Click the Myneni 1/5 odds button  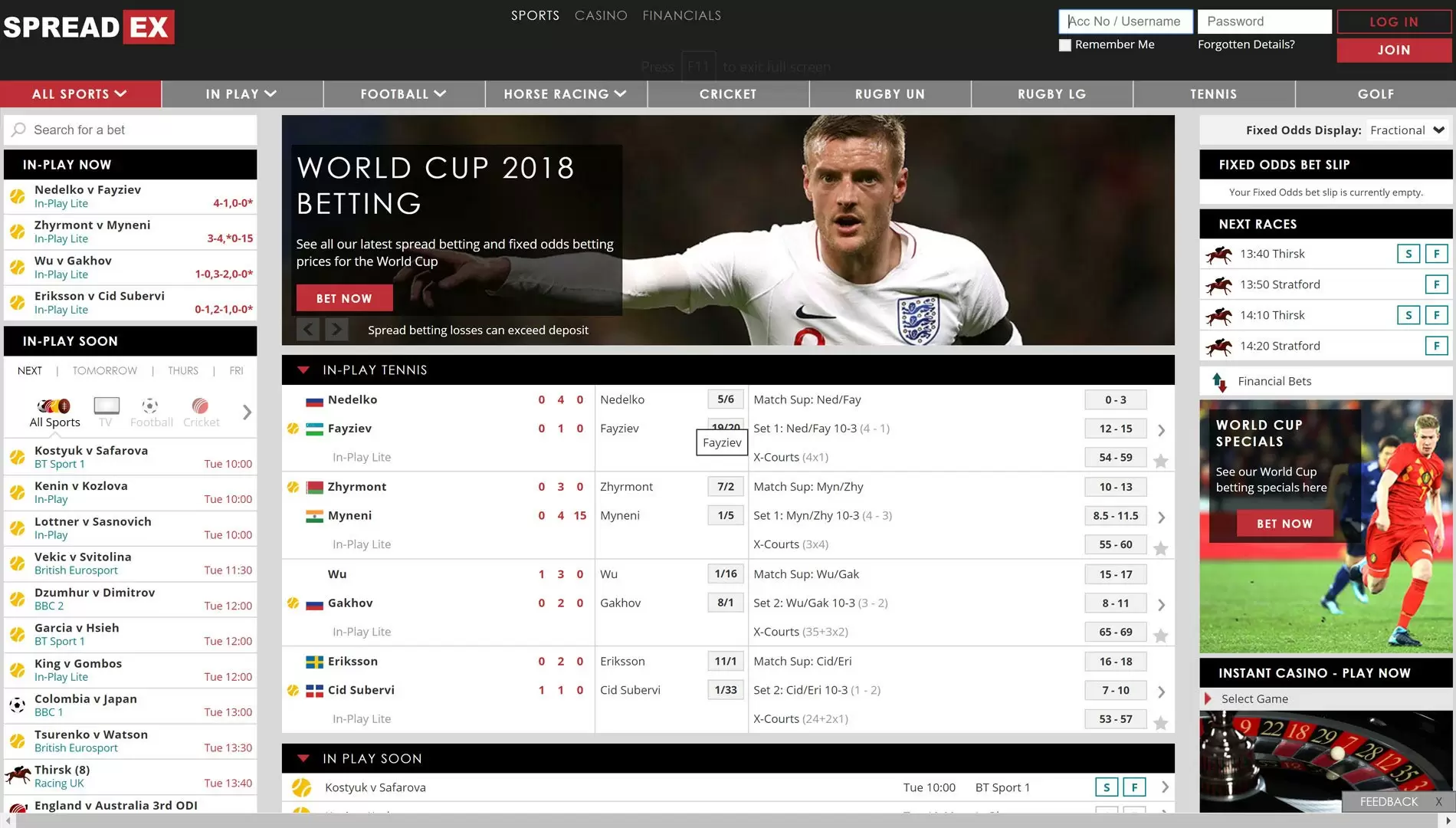click(x=726, y=516)
